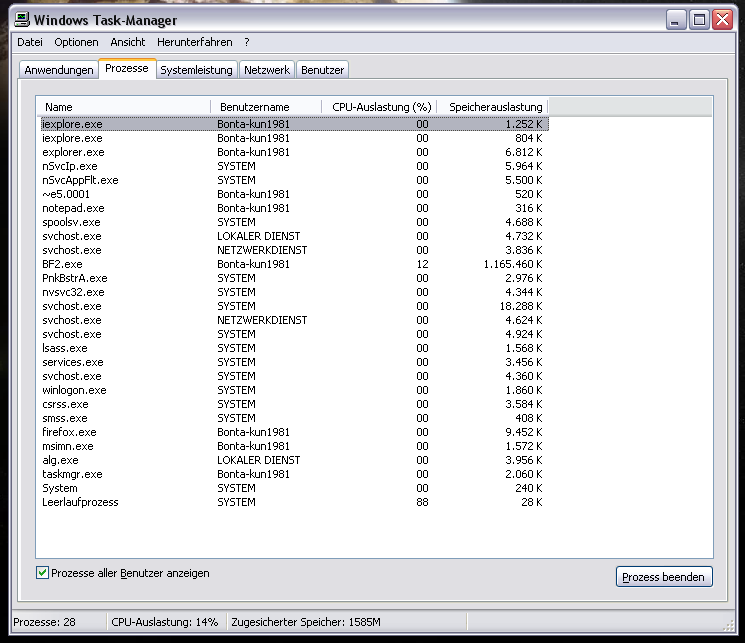
Task: Click the 1.165.460 K memory value
Action: point(513,264)
